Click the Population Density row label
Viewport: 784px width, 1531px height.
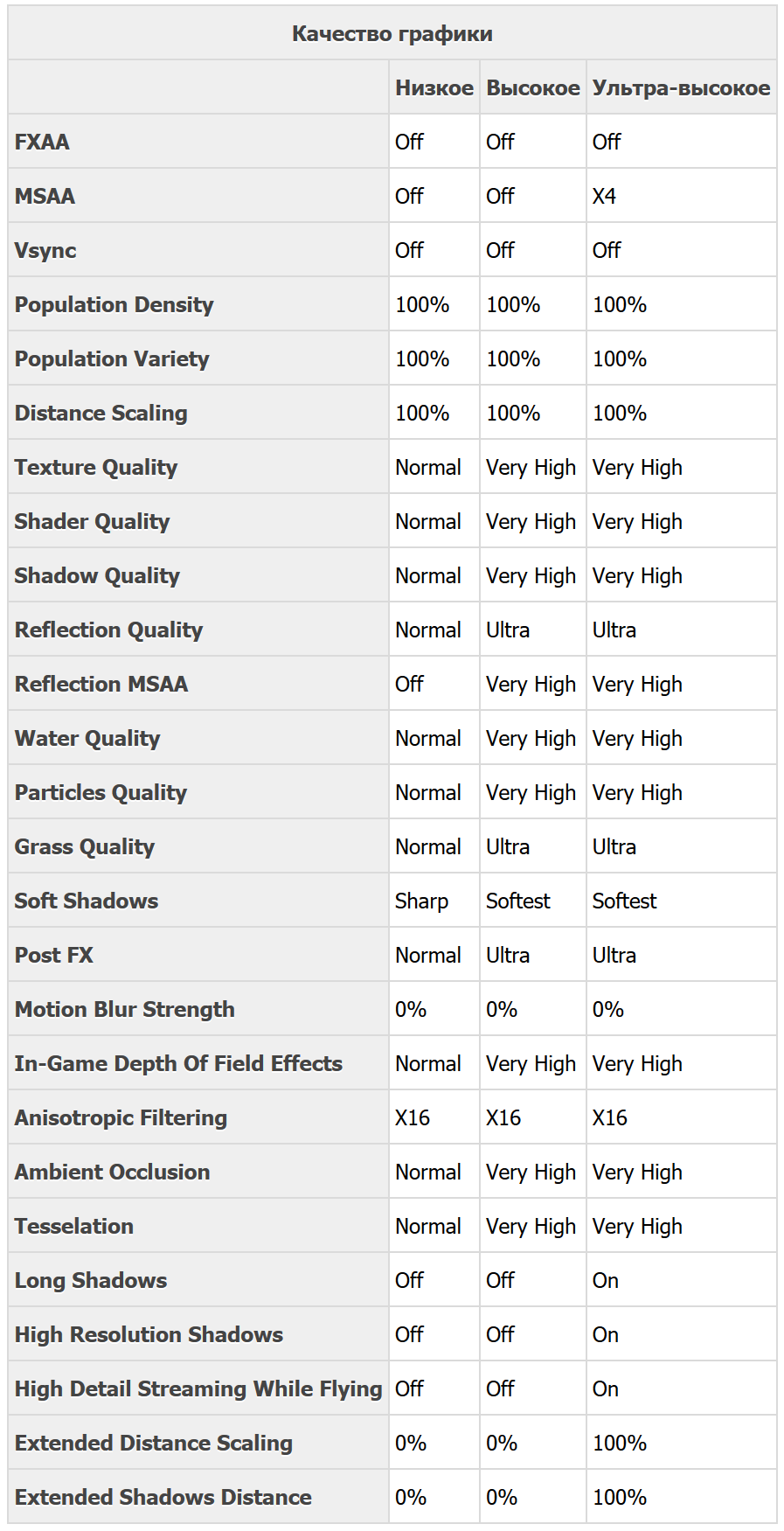coord(114,304)
